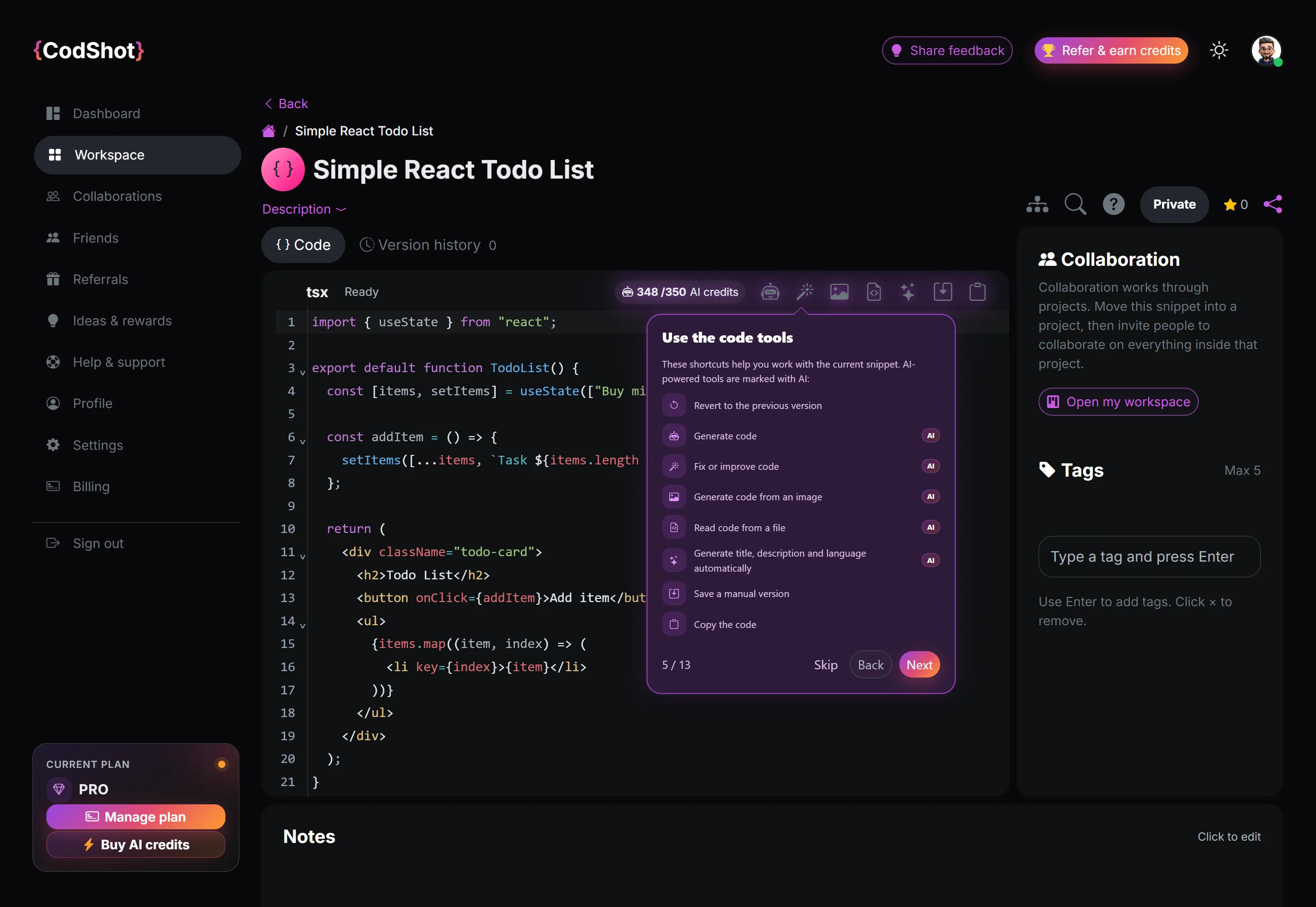Click Buy AI credits button
1316x907 pixels.
(x=136, y=845)
